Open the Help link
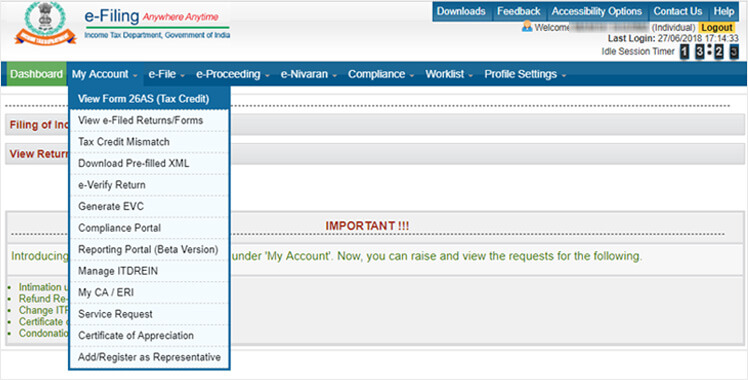748x380 pixels. click(x=724, y=11)
